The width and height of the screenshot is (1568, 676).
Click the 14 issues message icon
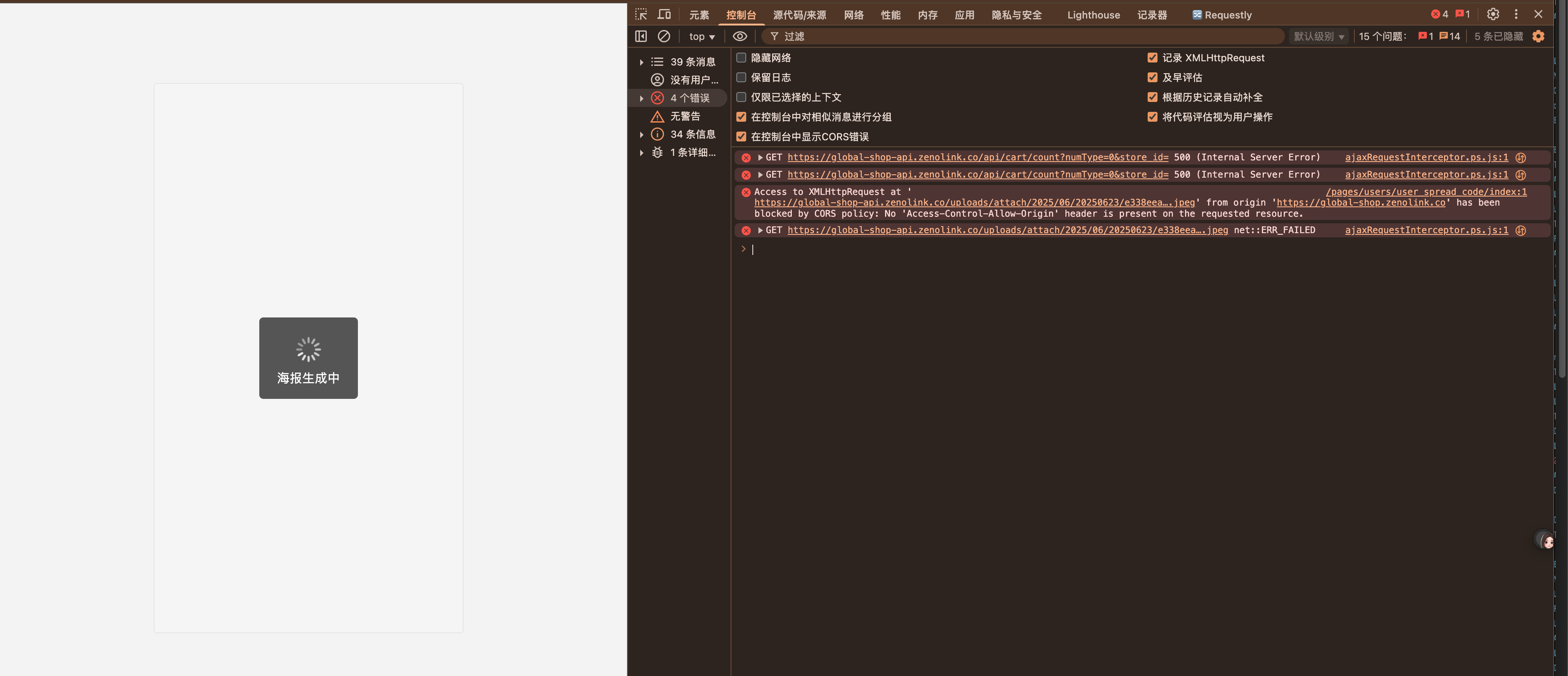(1449, 37)
